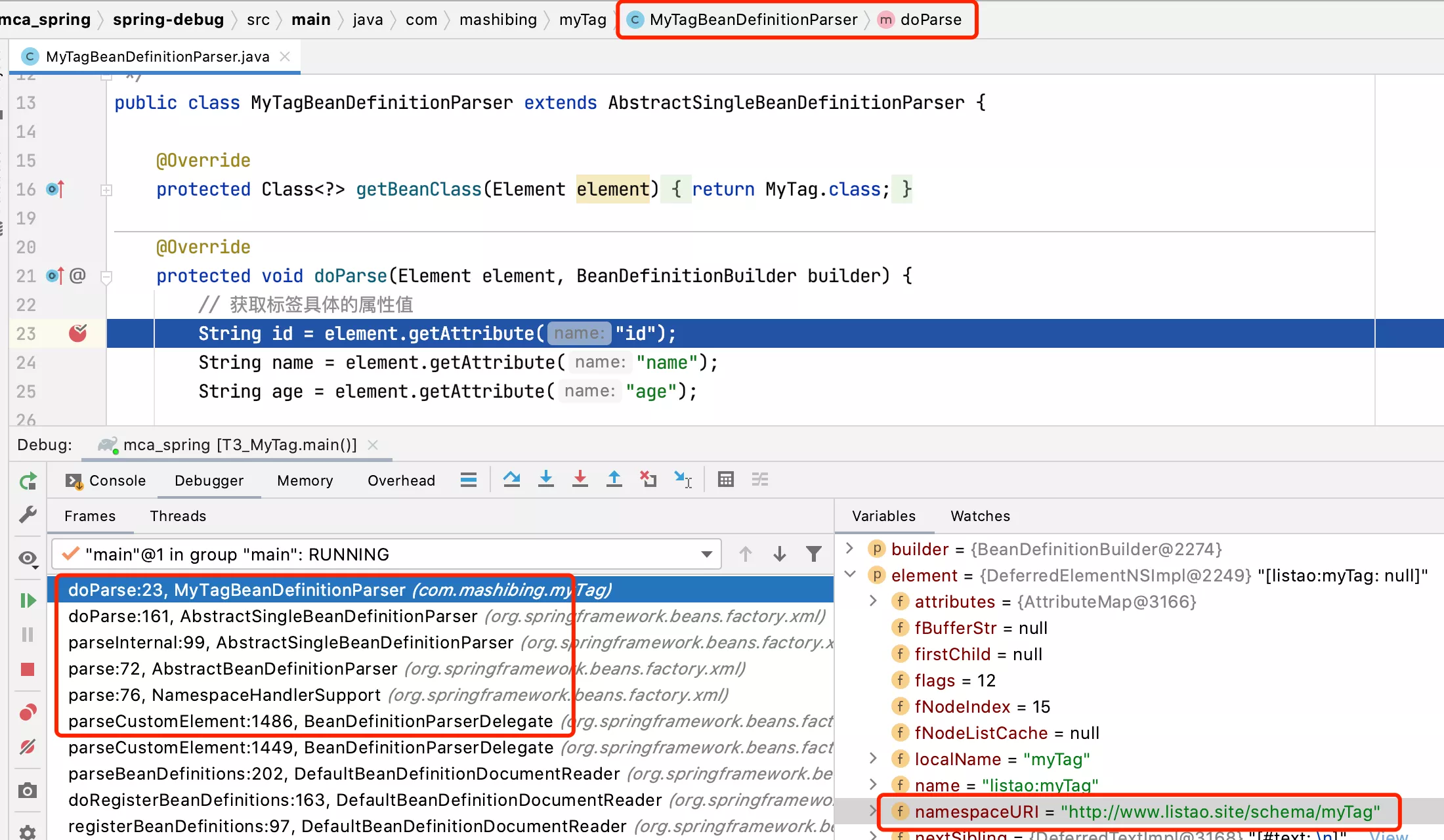1444x840 pixels.
Task: Expand the attributes field node
Action: [873, 601]
